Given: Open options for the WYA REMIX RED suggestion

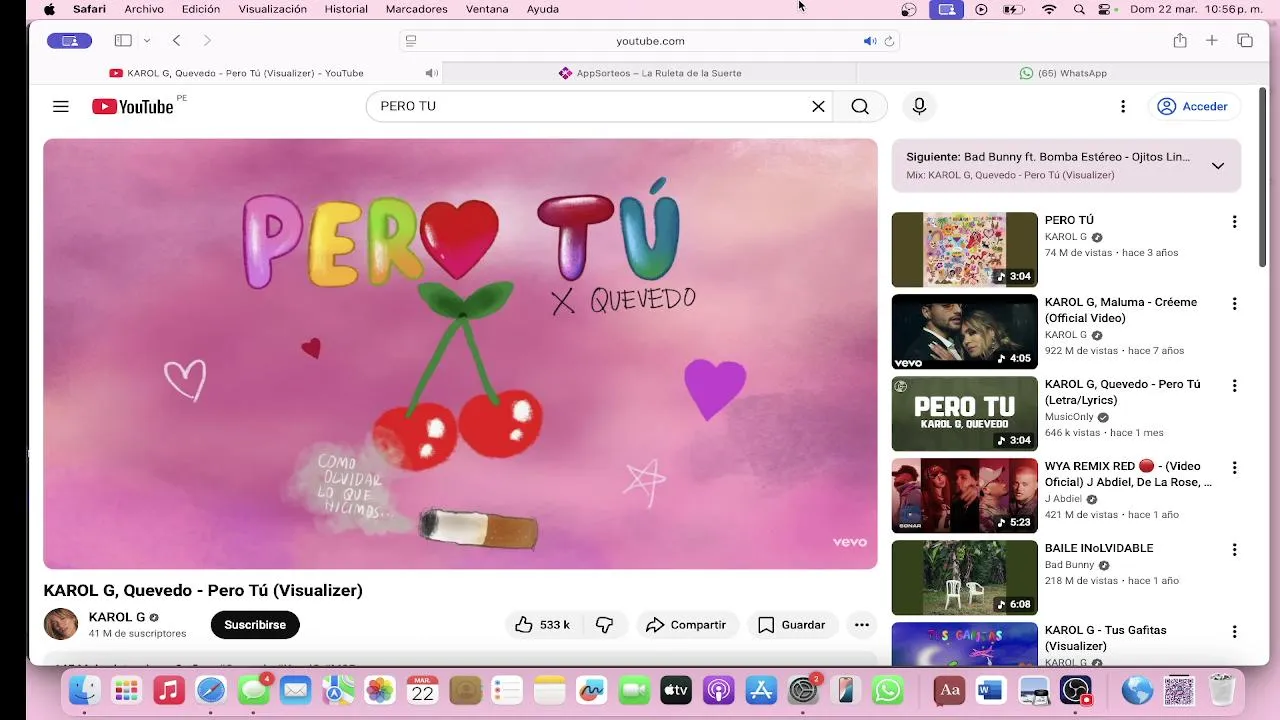Looking at the screenshot, I should point(1234,468).
